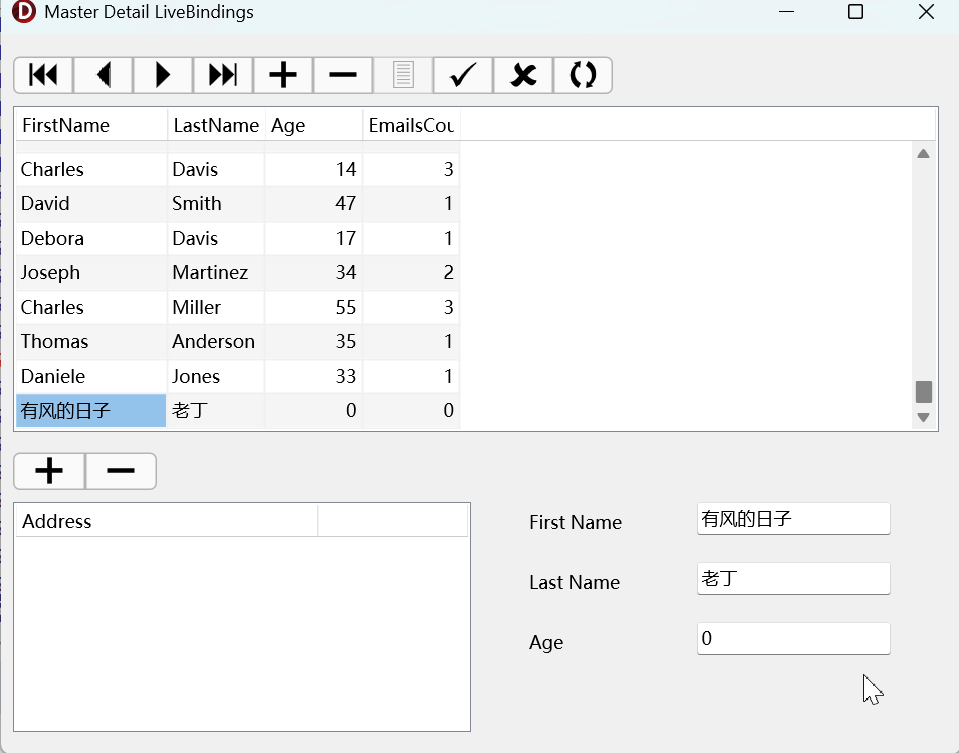Post the edit with the checkmark
The image size is (959, 753).
click(462, 75)
